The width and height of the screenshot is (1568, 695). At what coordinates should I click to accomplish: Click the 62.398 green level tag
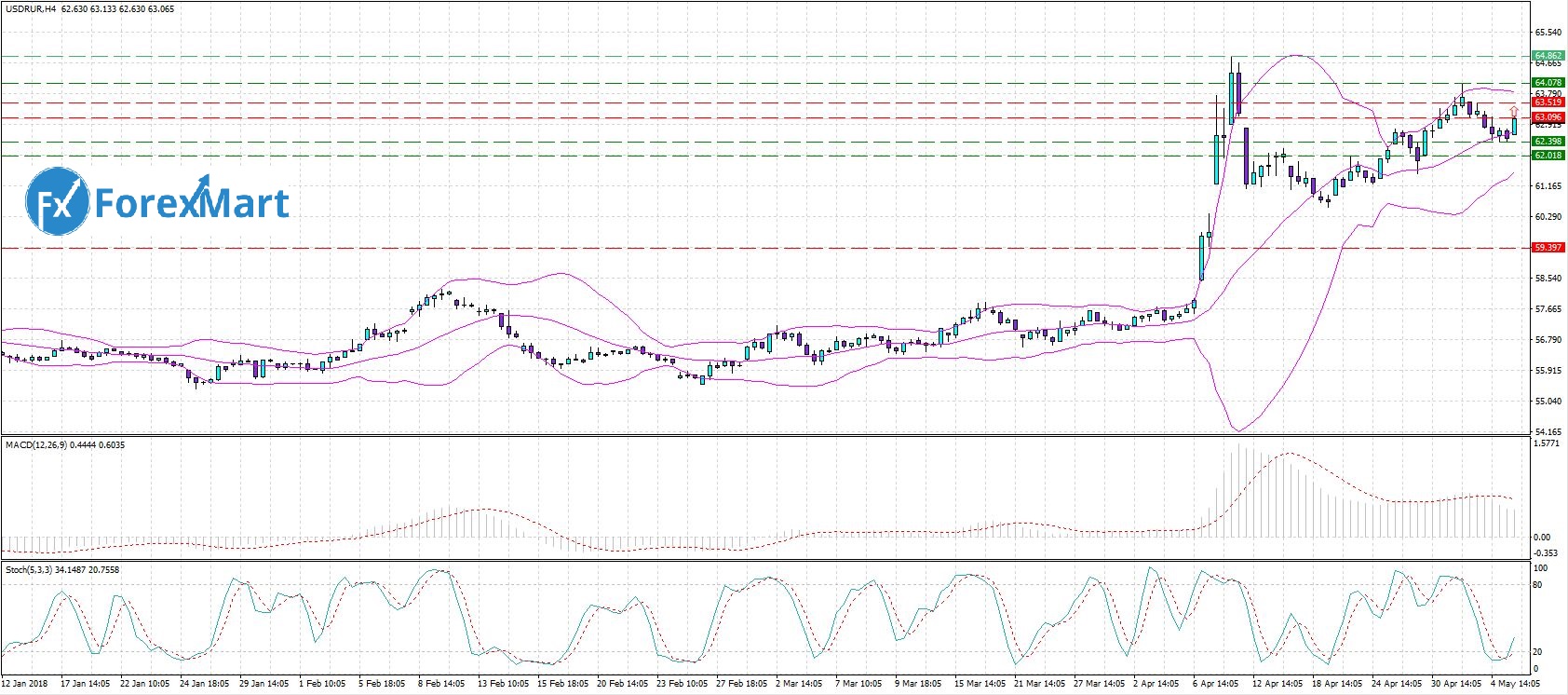click(x=1548, y=142)
